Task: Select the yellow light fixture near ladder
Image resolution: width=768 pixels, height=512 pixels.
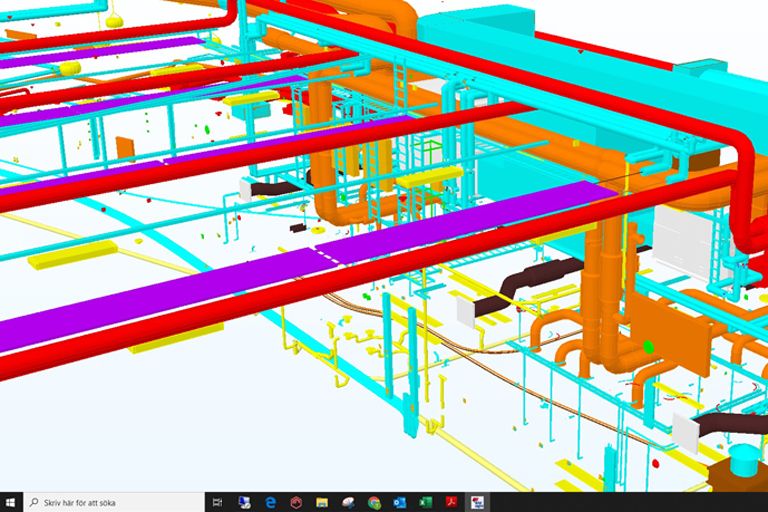Action: click(430, 176)
